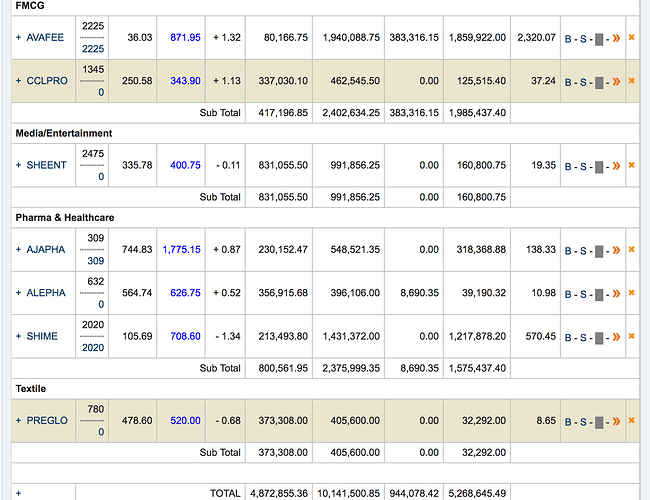Remove AJAPHA using the orange x icon
This screenshot has width=650, height=500.
631,249
